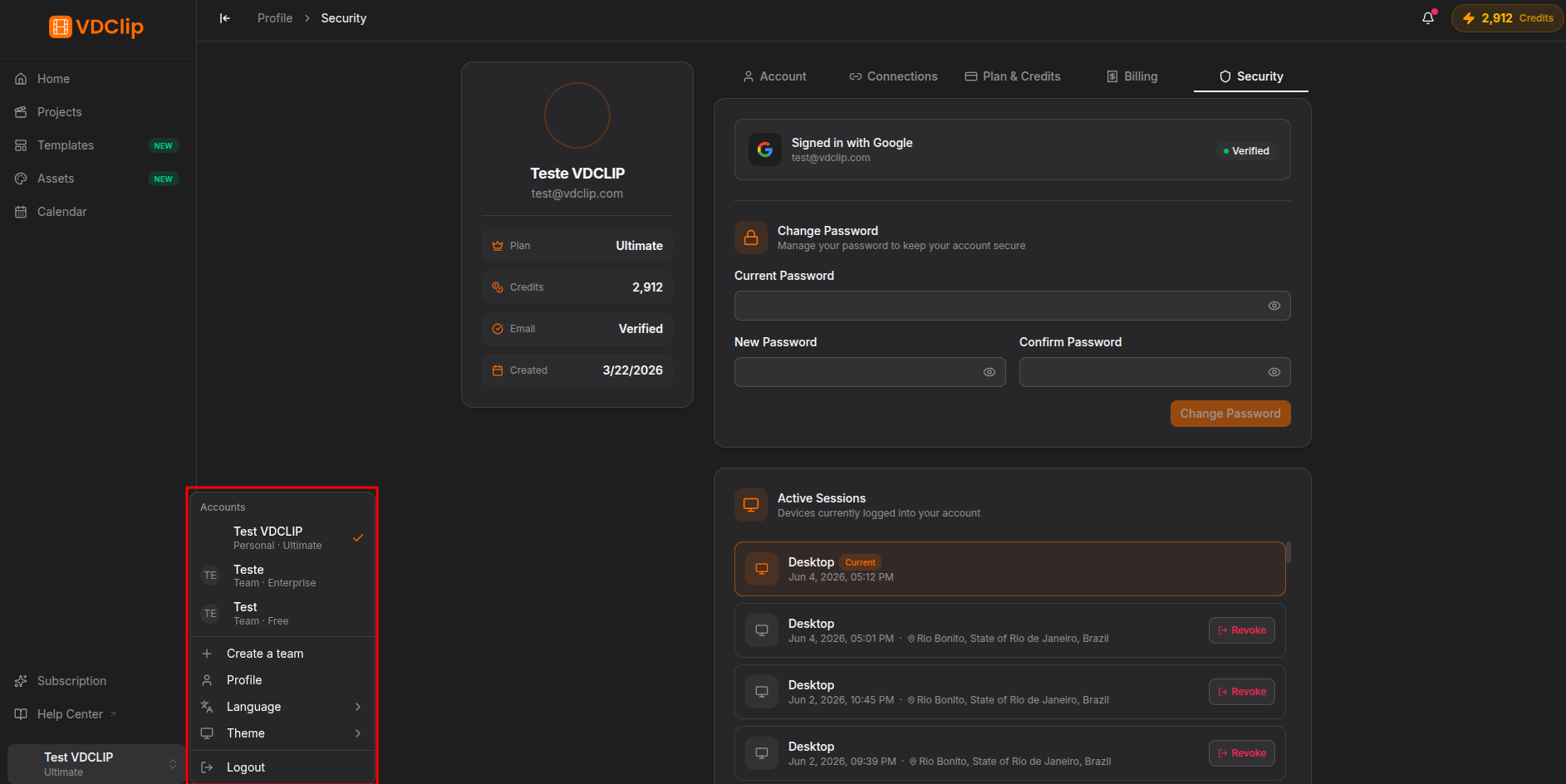Expand the Language submenu
This screenshot has width=1566, height=784.
click(282, 707)
